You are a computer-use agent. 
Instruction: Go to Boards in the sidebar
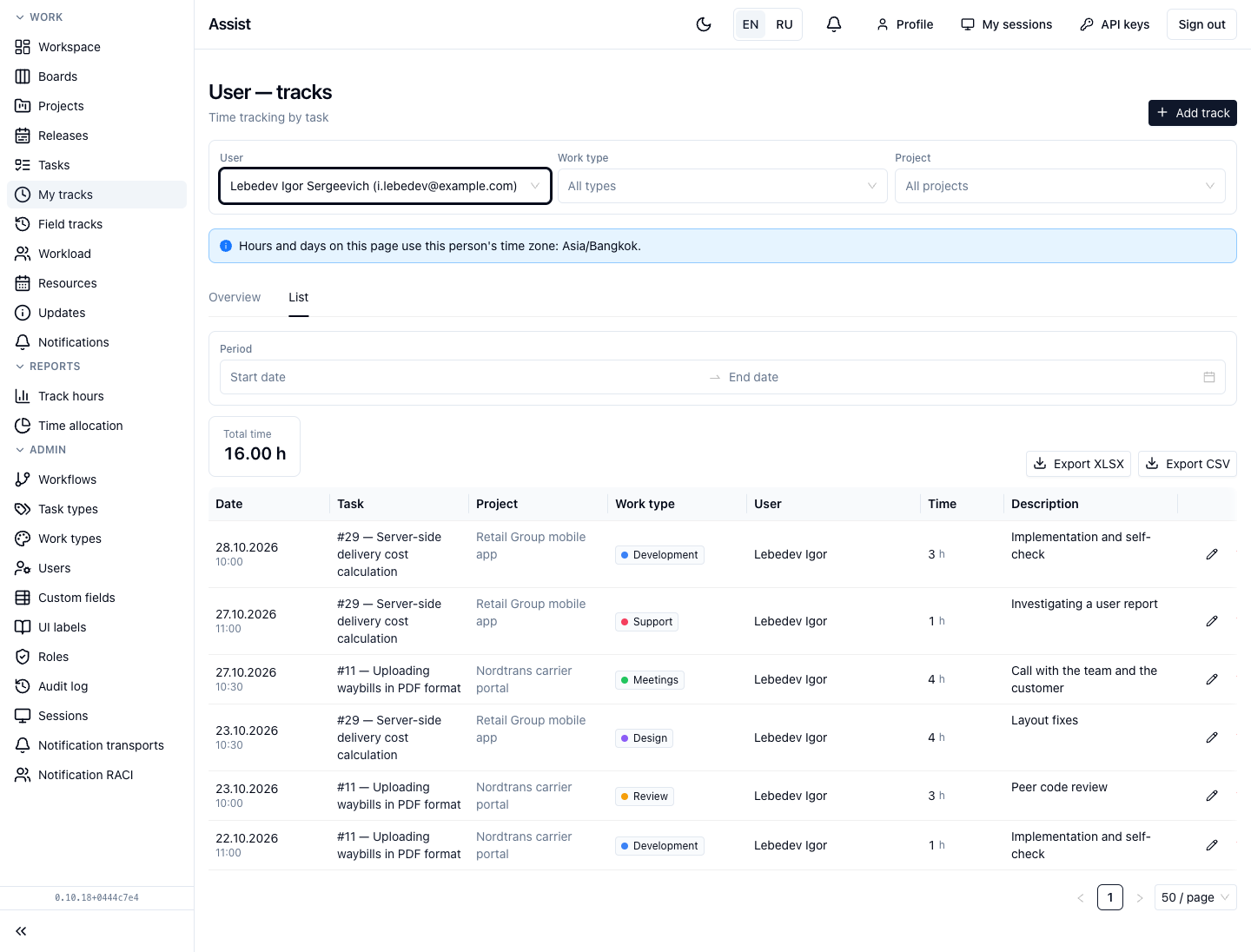96,76
